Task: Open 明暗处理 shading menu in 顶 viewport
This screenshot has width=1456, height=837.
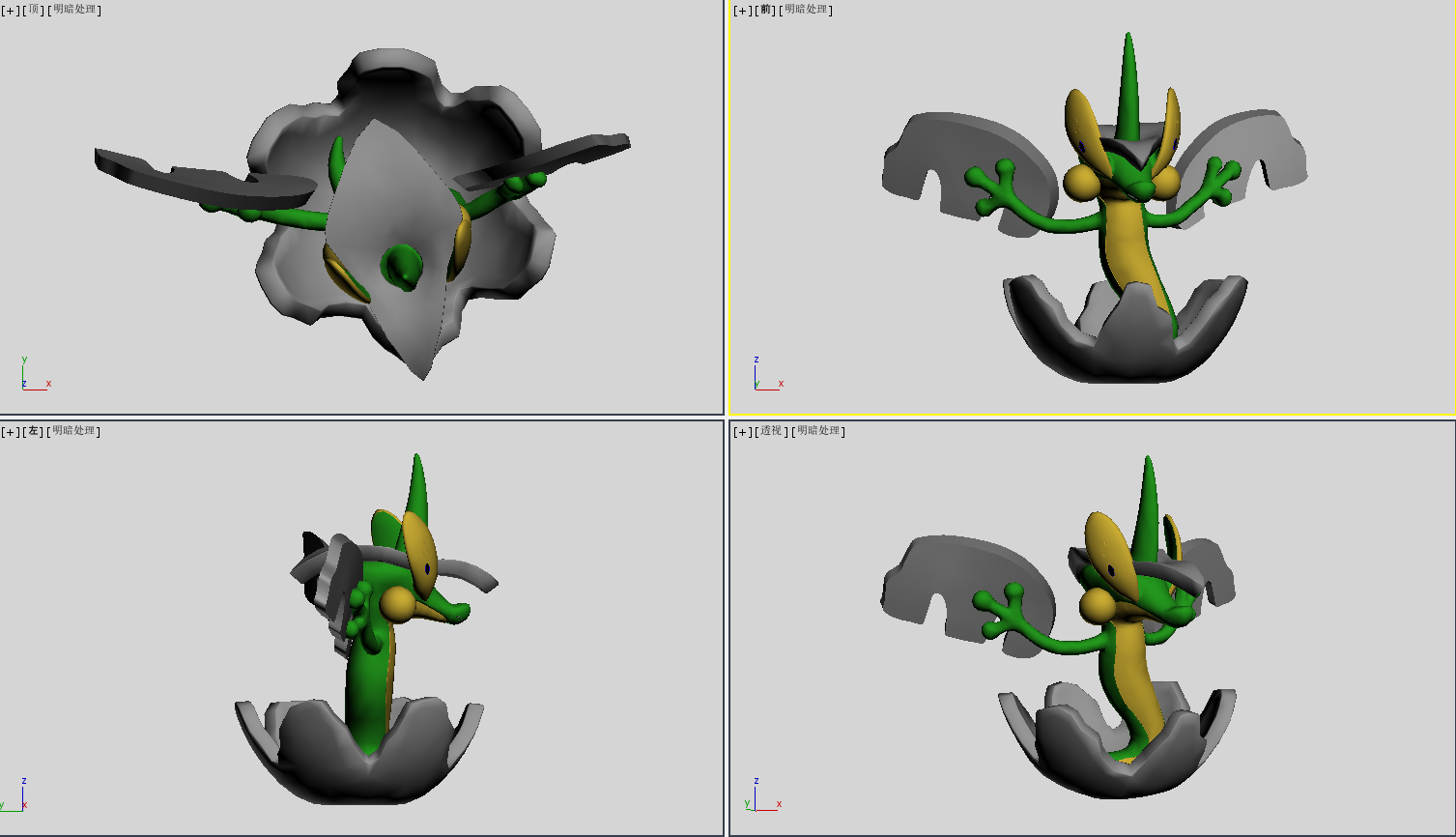Action: [74, 10]
